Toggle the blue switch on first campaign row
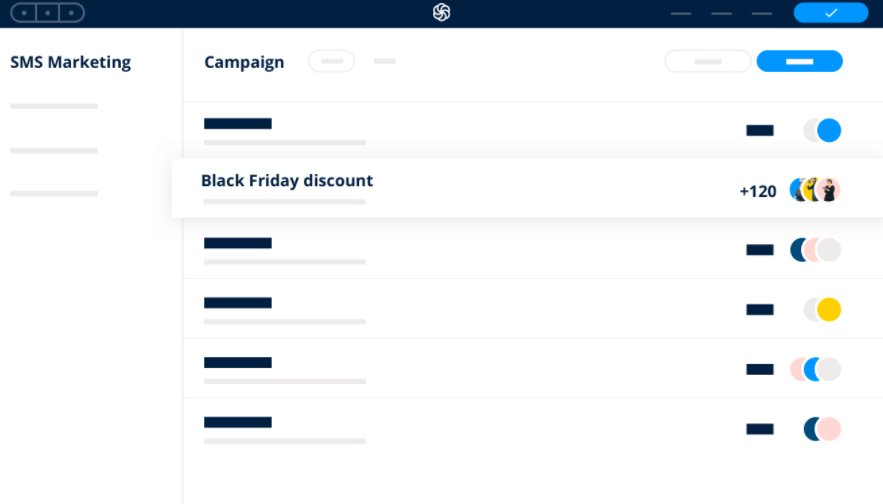This screenshot has height=504, width=883. tap(822, 130)
